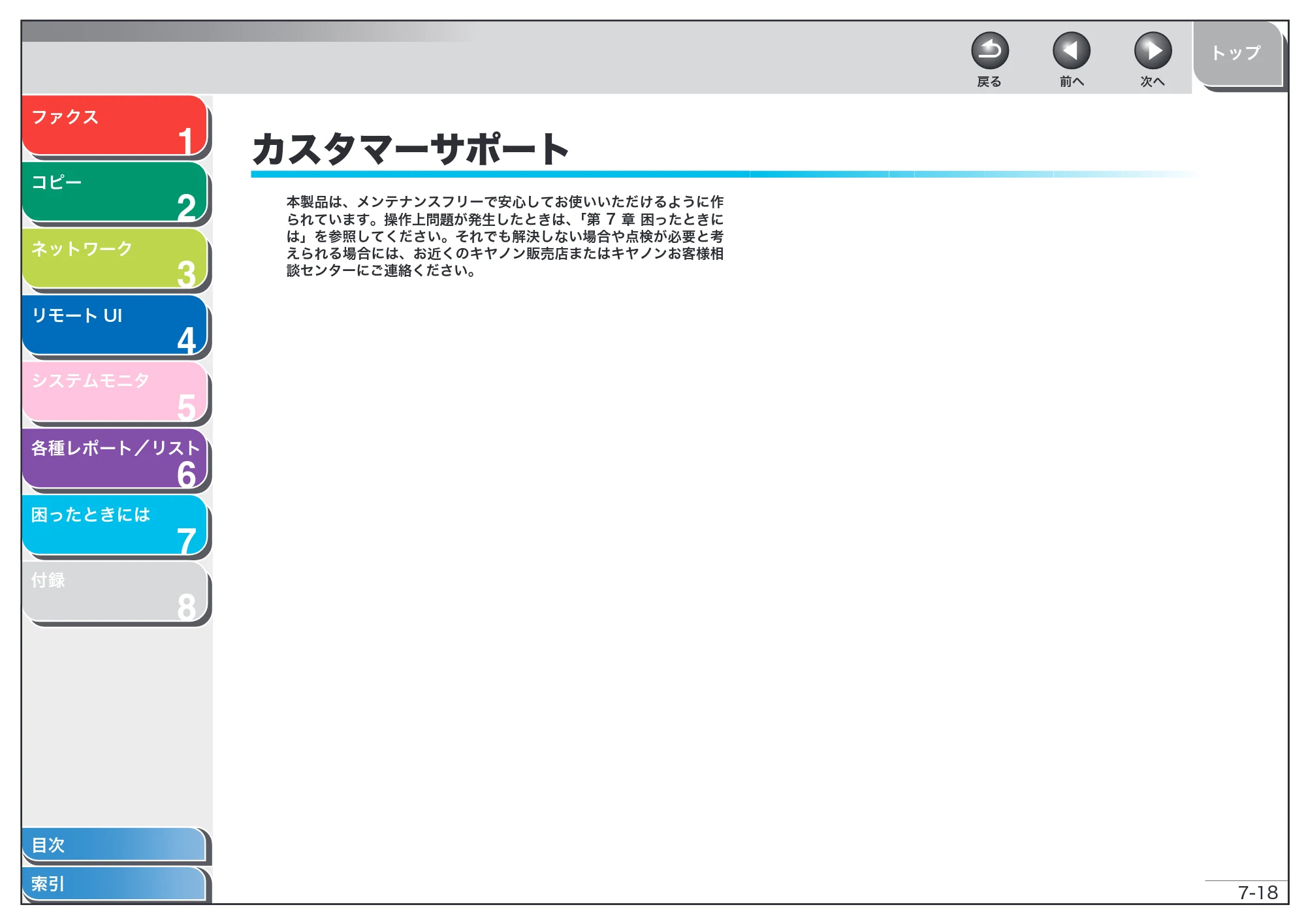Open the 目次 table of contents button

point(114,844)
